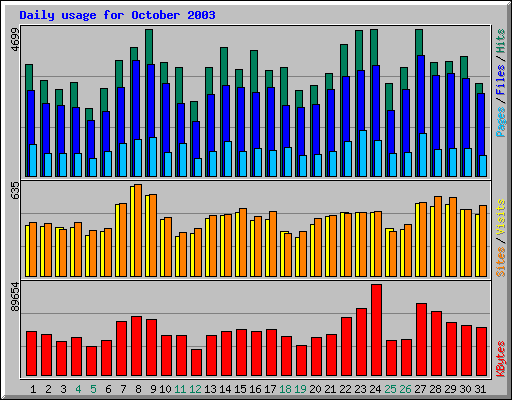This screenshot has width=512, height=400.
Task: Select the yellow Visits bar for day 19
Action: coord(297,257)
